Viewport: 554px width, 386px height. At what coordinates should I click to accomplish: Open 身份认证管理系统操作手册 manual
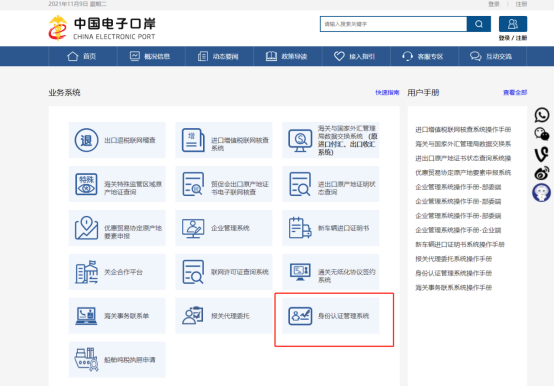pyautogui.click(x=454, y=273)
